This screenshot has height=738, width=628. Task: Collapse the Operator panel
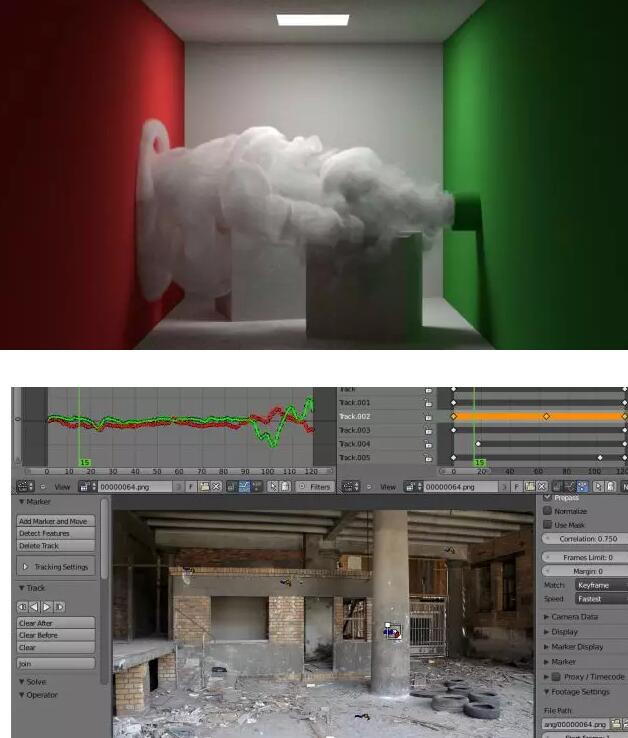[22, 695]
